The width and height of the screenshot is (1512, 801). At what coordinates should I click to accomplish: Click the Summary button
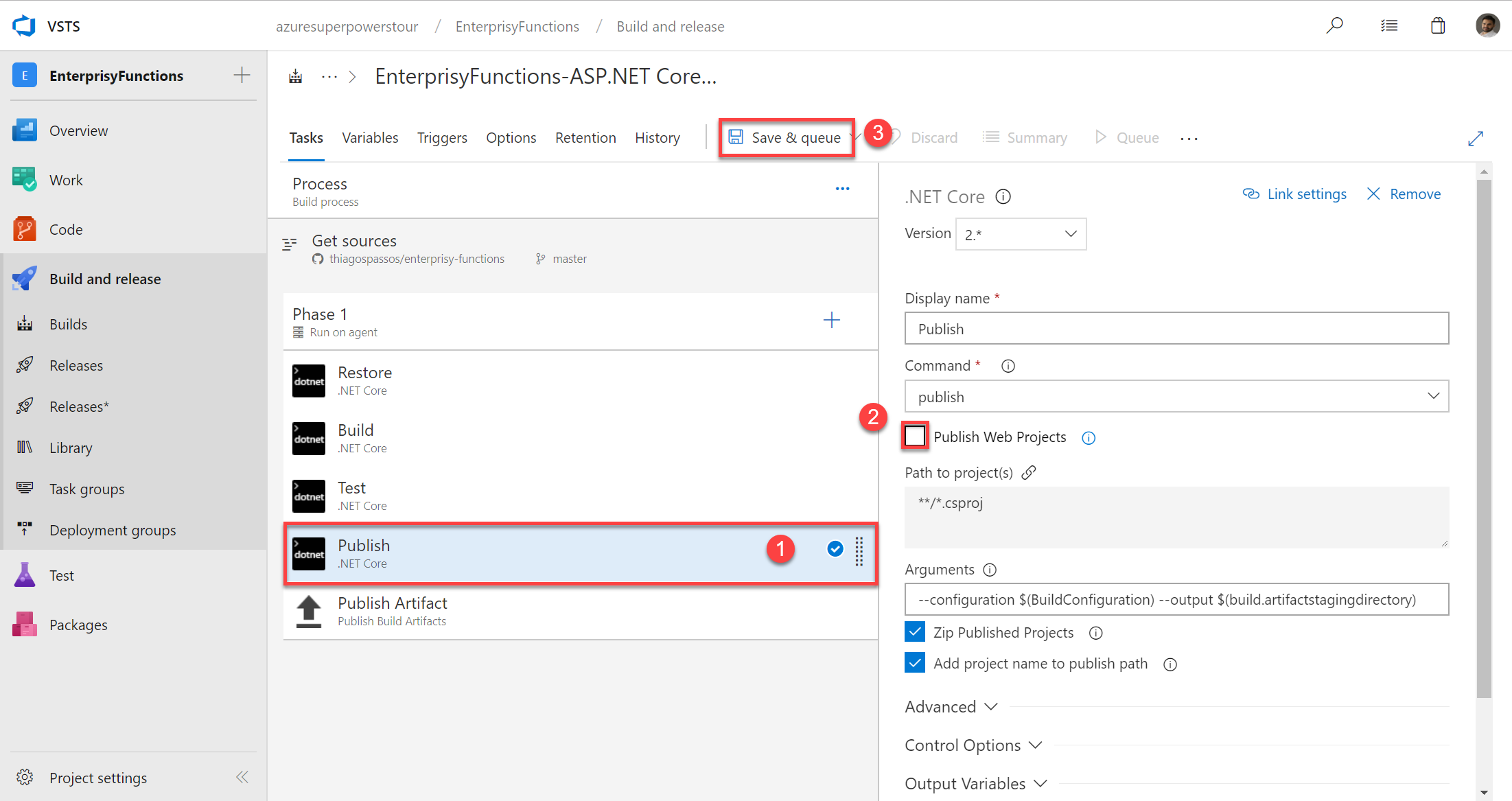coord(1025,138)
